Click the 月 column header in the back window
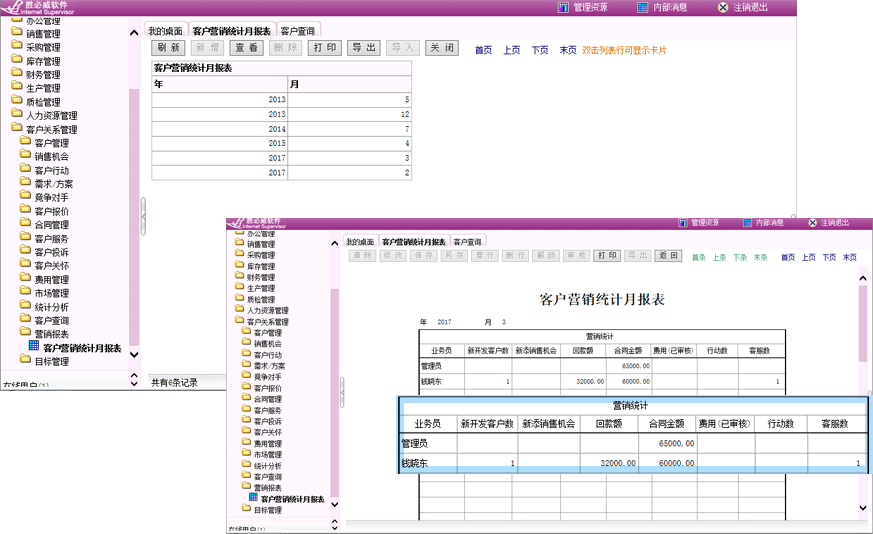This screenshot has height=534, width=873. tap(350, 84)
